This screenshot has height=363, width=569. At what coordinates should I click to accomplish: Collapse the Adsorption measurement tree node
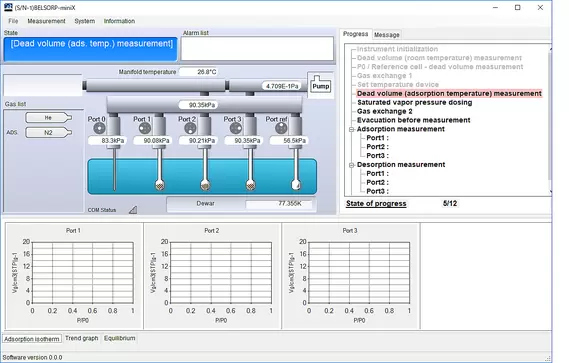[x=351, y=129]
